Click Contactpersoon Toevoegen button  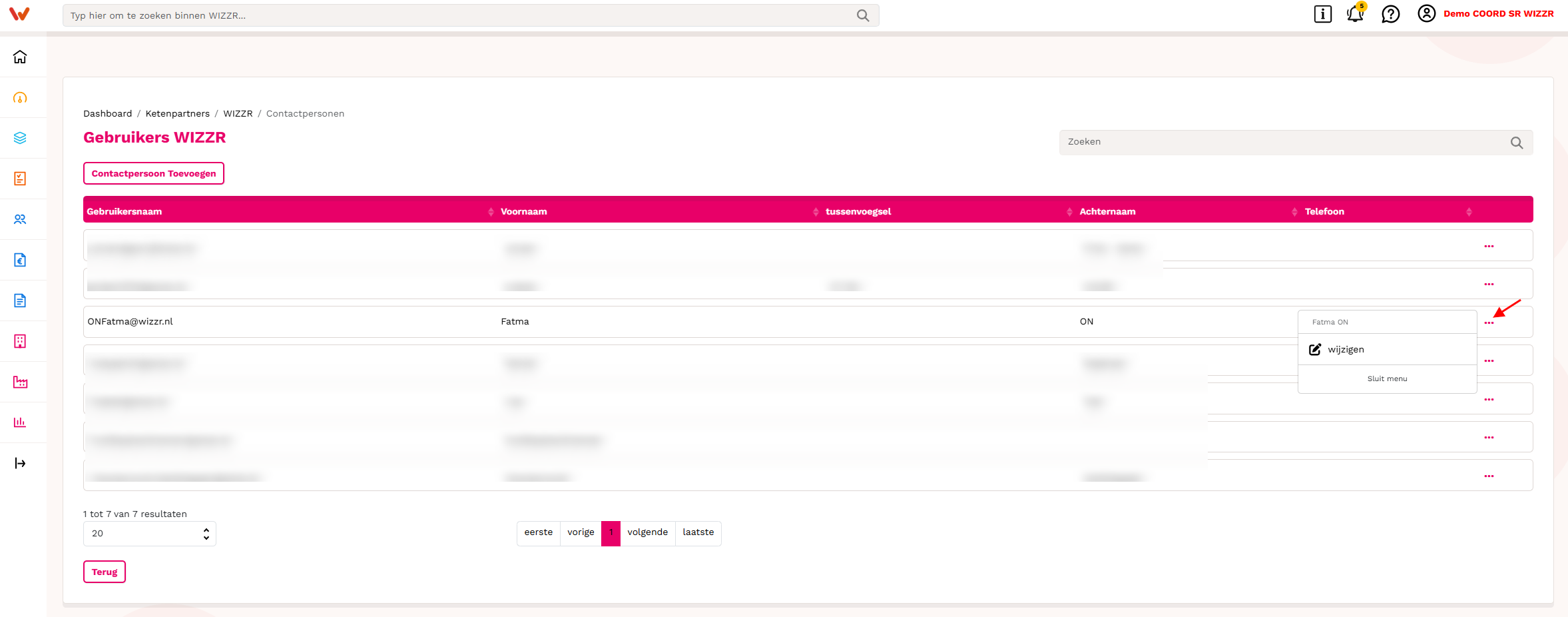click(154, 173)
